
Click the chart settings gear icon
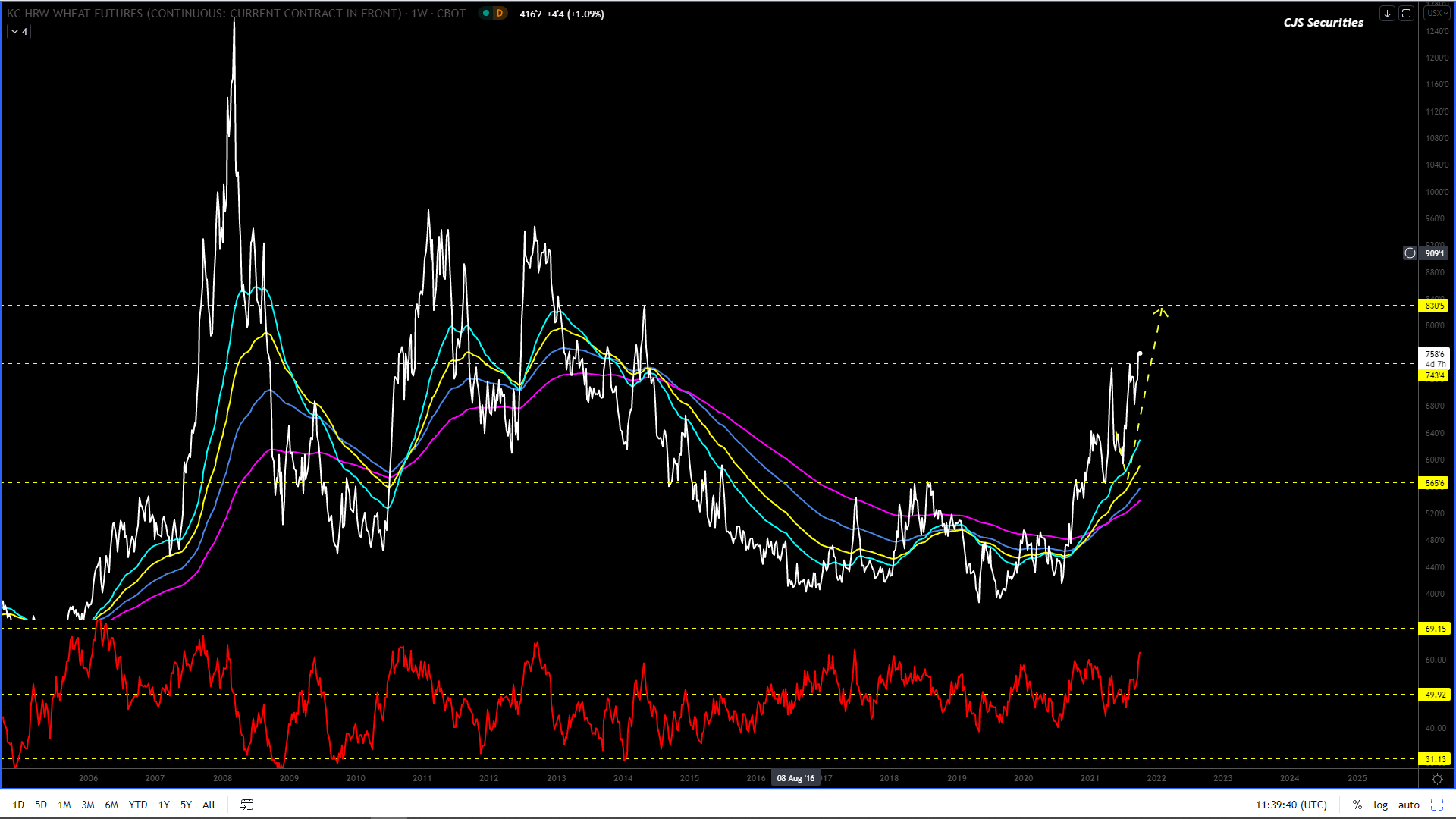click(x=1437, y=779)
